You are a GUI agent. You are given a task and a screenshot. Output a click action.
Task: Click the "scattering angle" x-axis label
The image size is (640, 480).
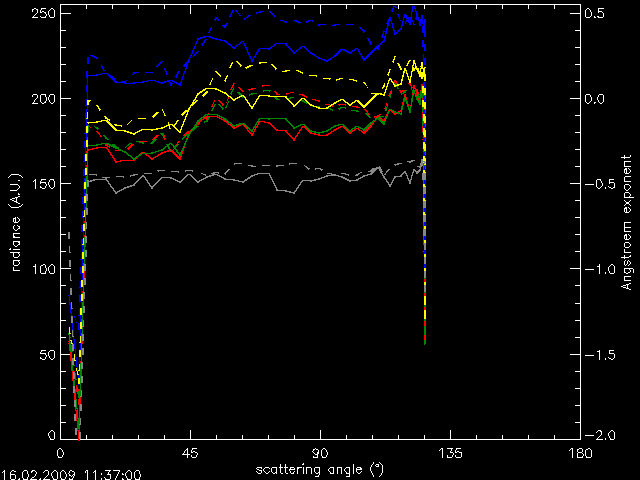point(320,468)
